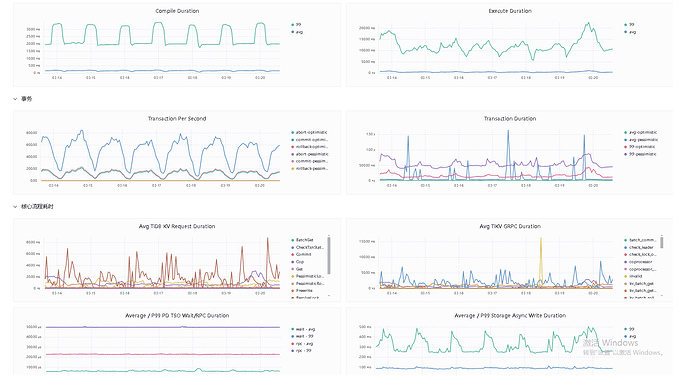Image resolution: width=690 pixels, height=386 pixels.
Task: Open the Compile Duration panel title menu
Action: click(x=177, y=11)
